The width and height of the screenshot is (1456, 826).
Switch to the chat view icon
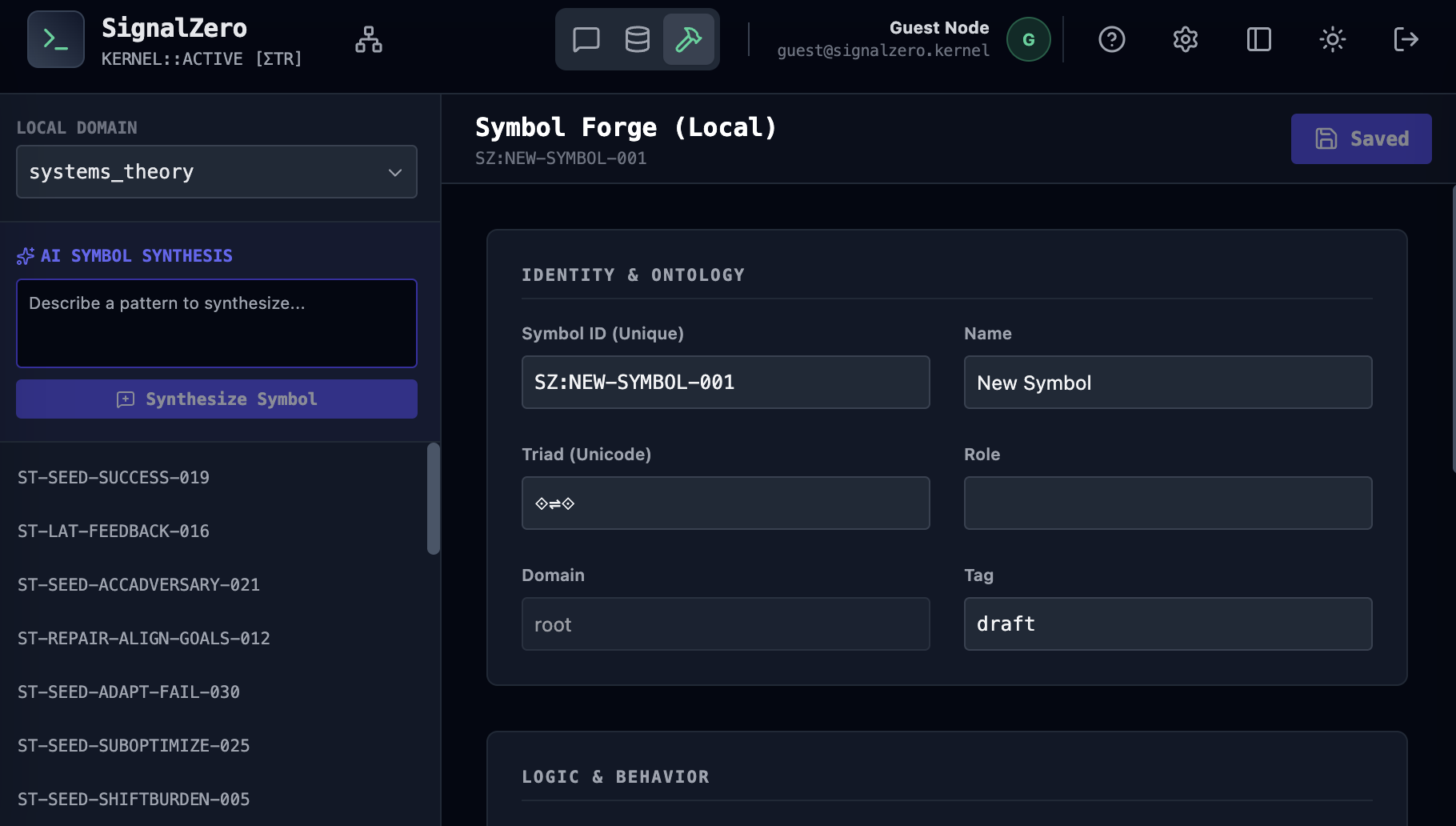[586, 39]
